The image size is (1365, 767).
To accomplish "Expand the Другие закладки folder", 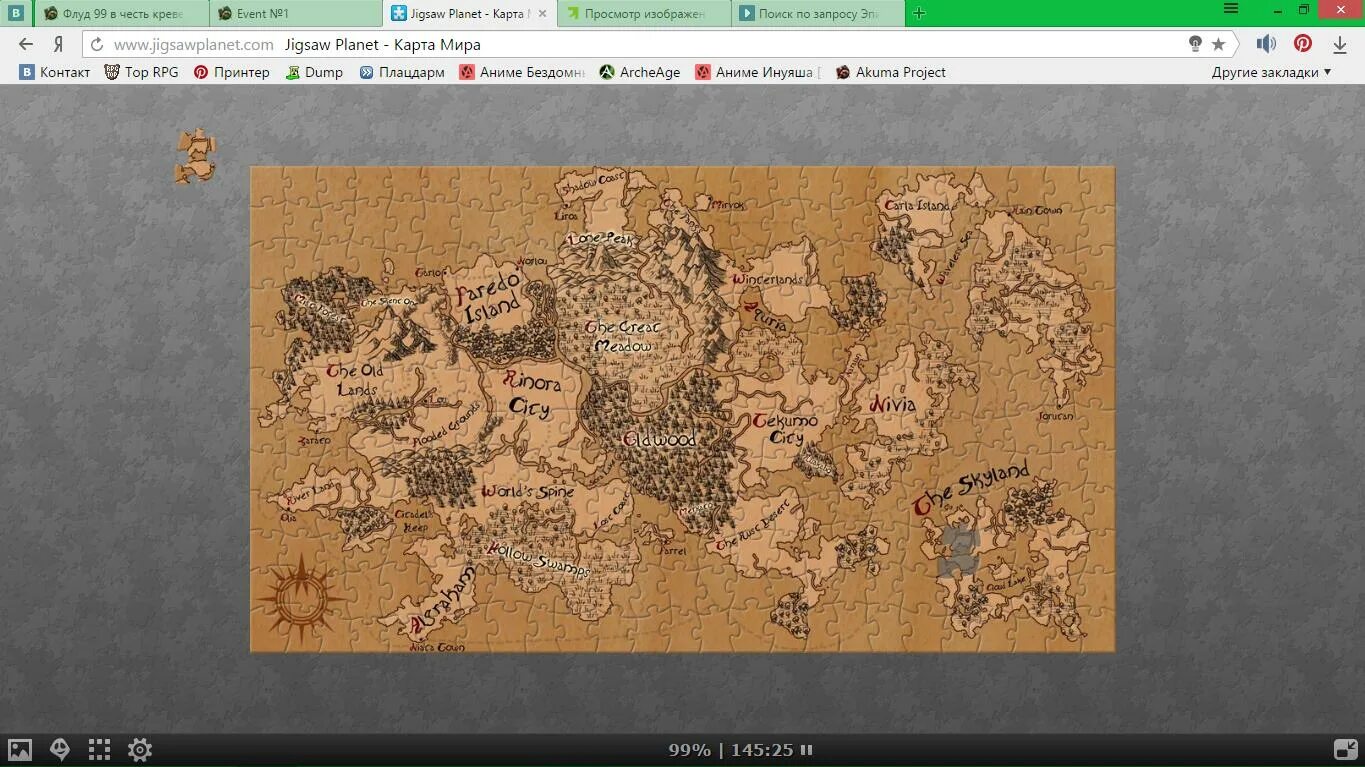I will (x=1271, y=72).
